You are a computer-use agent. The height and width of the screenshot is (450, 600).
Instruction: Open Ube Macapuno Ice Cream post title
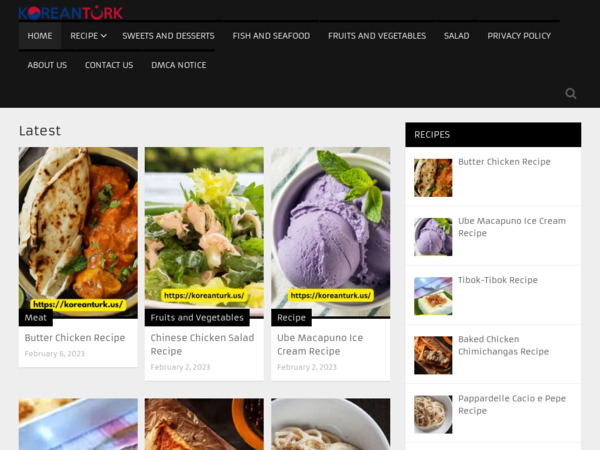click(320, 344)
